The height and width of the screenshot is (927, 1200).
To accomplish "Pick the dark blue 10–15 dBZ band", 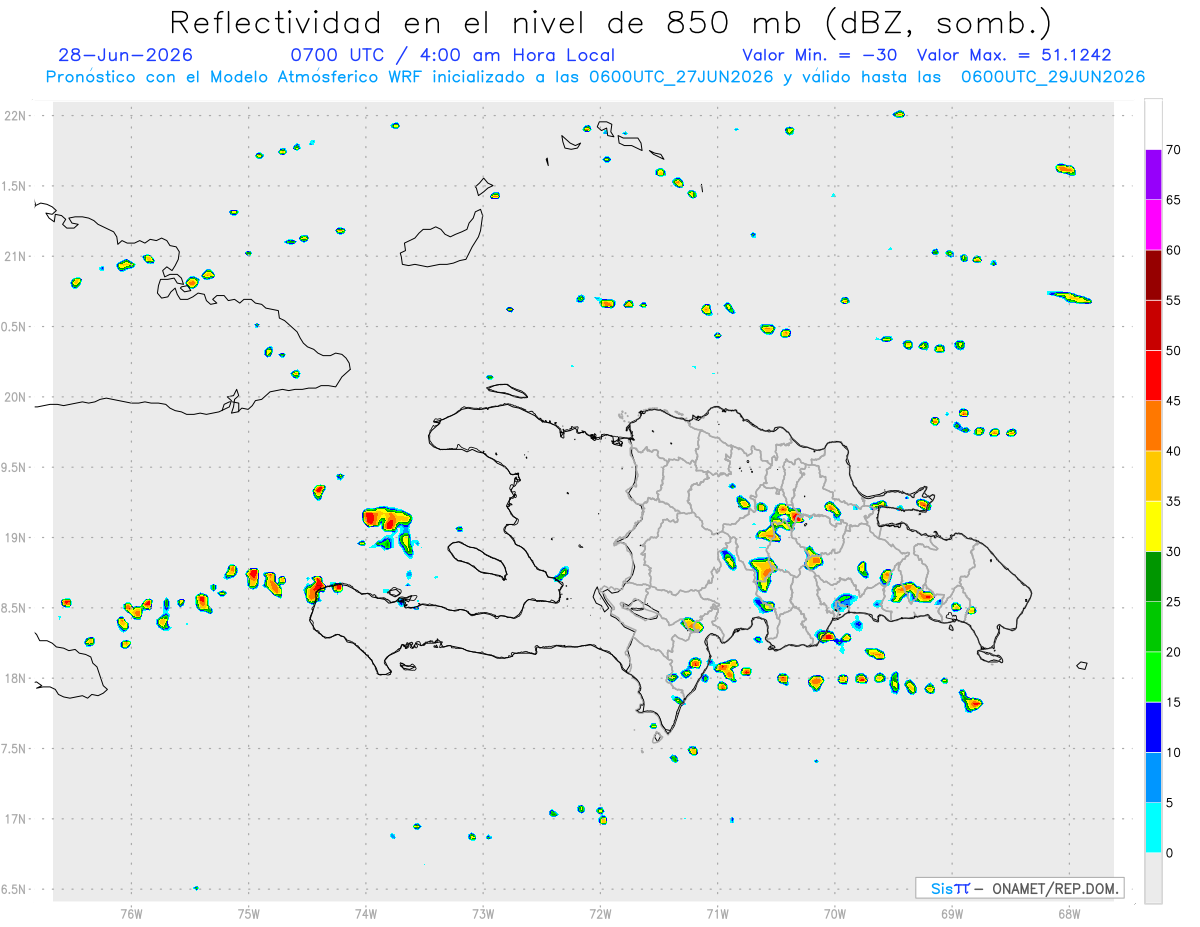I will pos(1153,727).
